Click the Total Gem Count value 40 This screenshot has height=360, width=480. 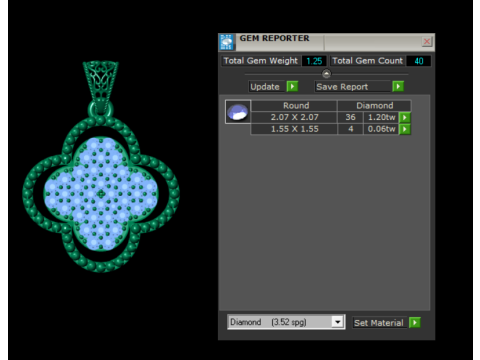point(419,61)
